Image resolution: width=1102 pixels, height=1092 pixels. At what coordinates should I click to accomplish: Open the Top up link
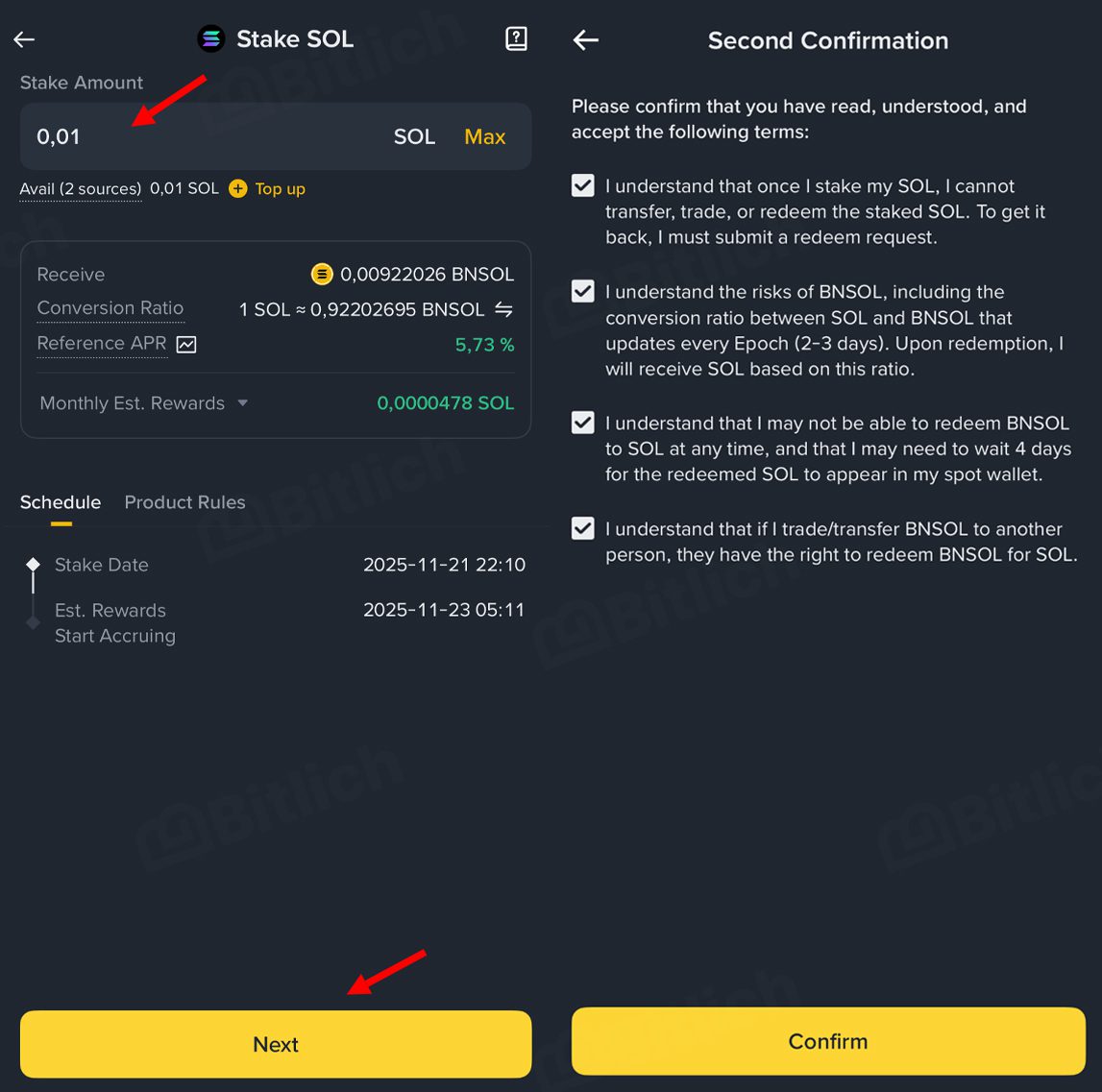tap(280, 188)
